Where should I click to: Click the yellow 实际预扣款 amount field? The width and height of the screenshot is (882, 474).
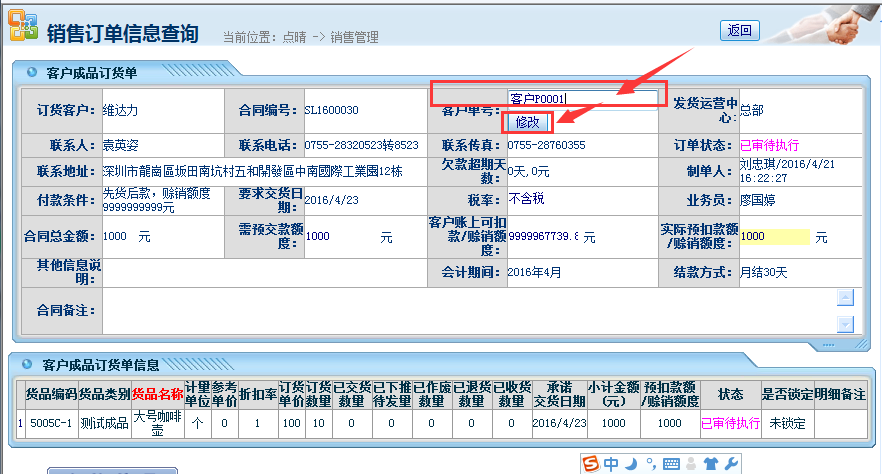[775, 237]
